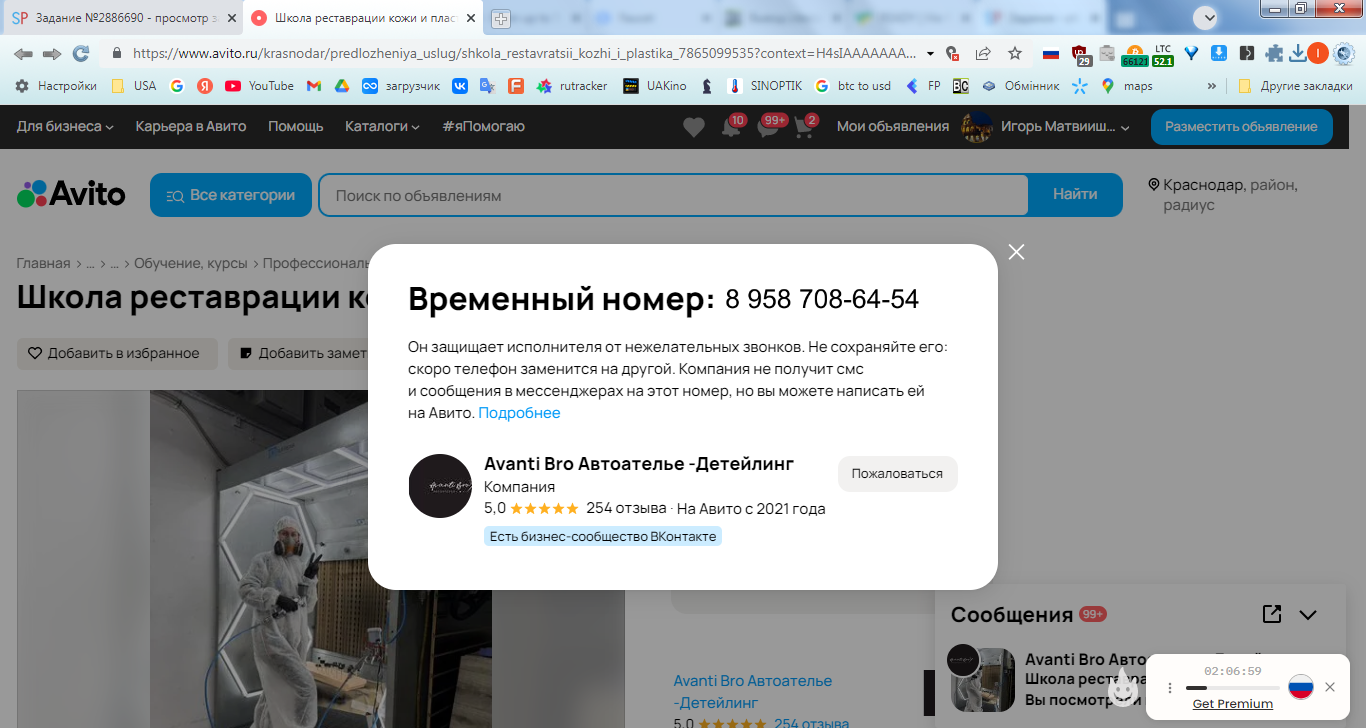The height and width of the screenshot is (728, 1366).
Task: Open messages icon with 99+ badge
Action: coord(770,128)
